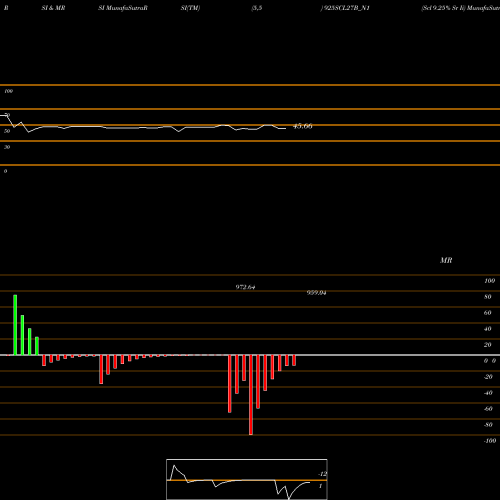This screenshot has height=500, width=500.
Task: Select the 959.04 price label
Action: point(316,293)
